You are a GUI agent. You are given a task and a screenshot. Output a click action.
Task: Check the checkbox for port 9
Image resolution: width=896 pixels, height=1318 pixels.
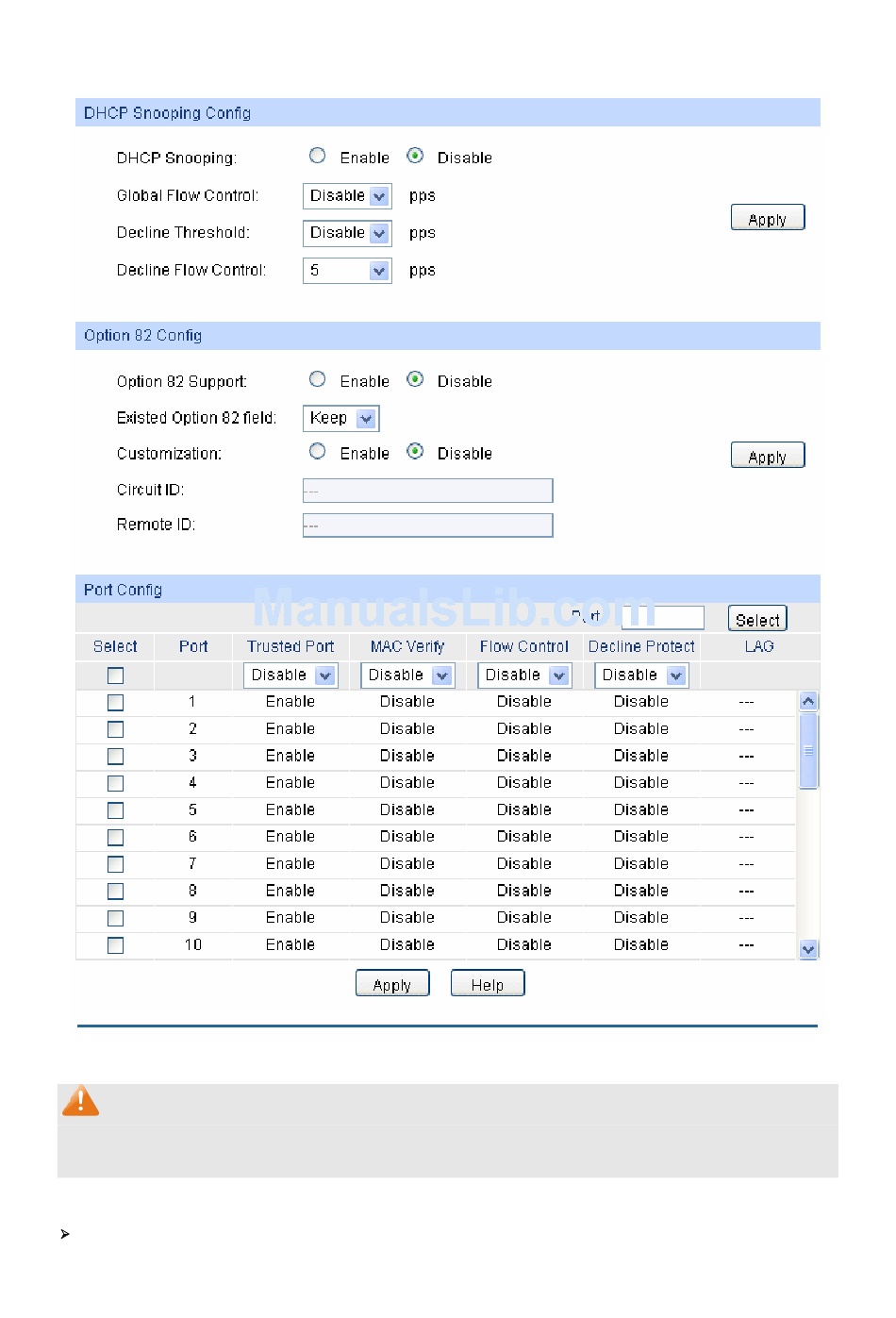115,918
